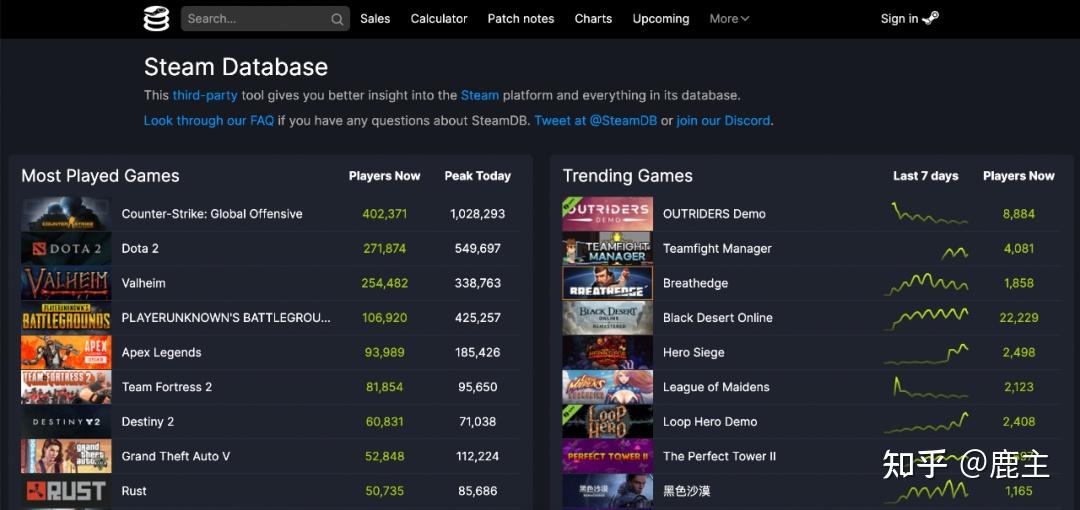Viewport: 1080px width, 510px height.
Task: Click the Valheim logo thumbnail
Action: click(x=66, y=283)
